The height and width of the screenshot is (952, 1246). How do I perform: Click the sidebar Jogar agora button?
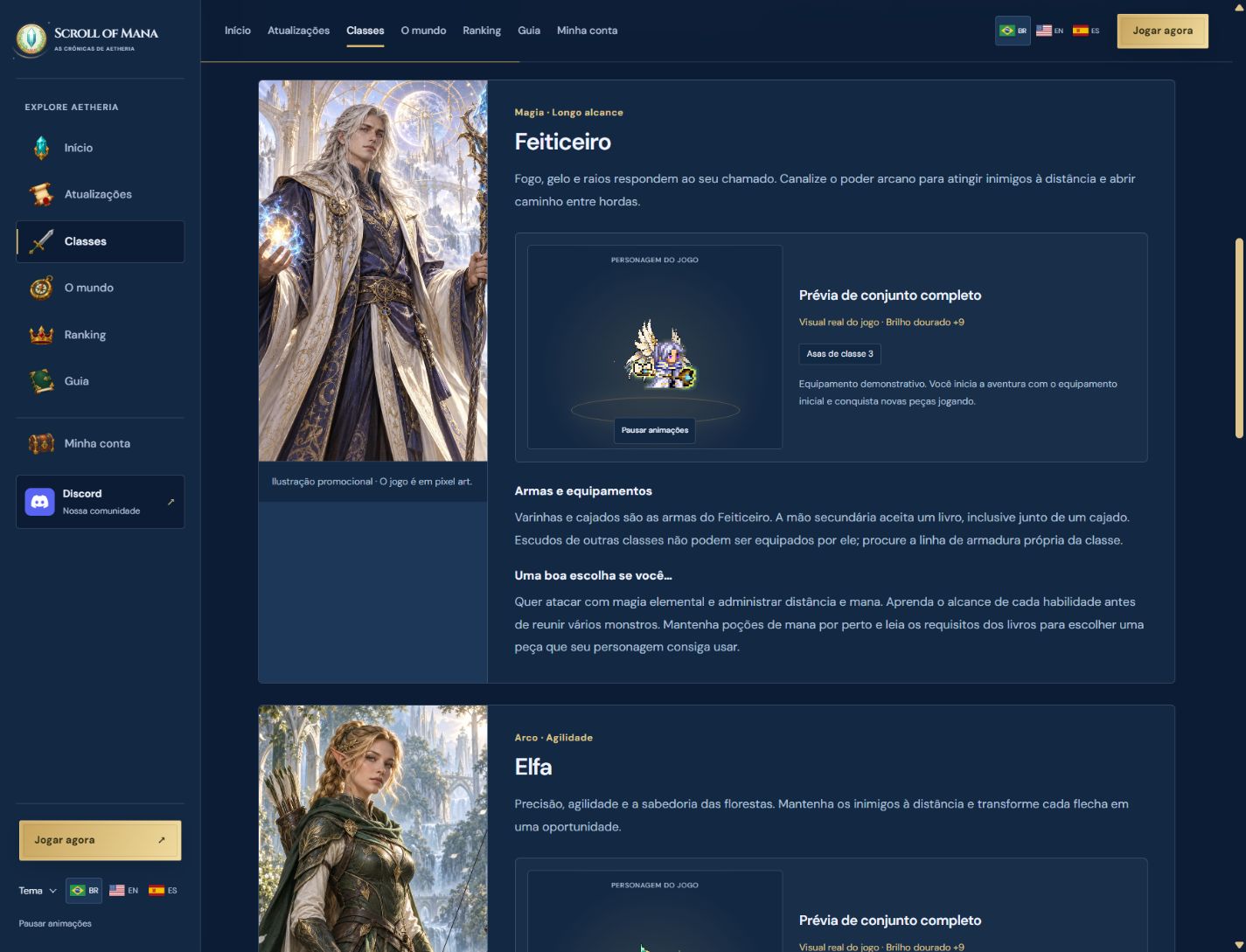pyautogui.click(x=100, y=840)
